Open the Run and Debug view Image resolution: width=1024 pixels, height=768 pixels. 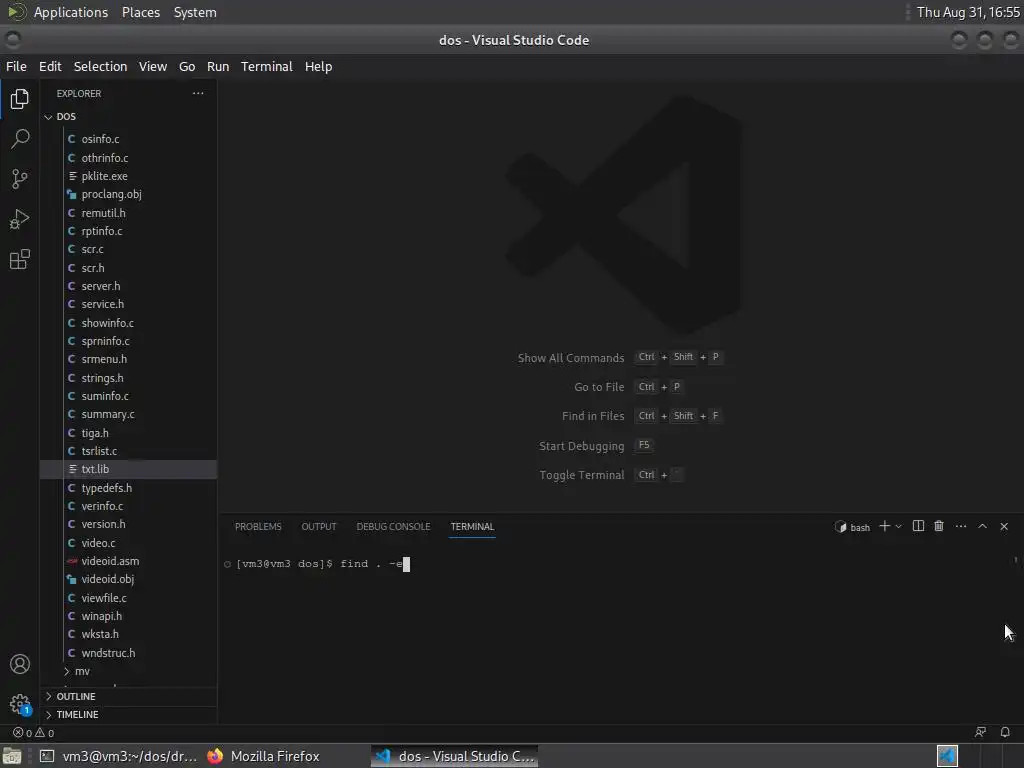tap(20, 219)
